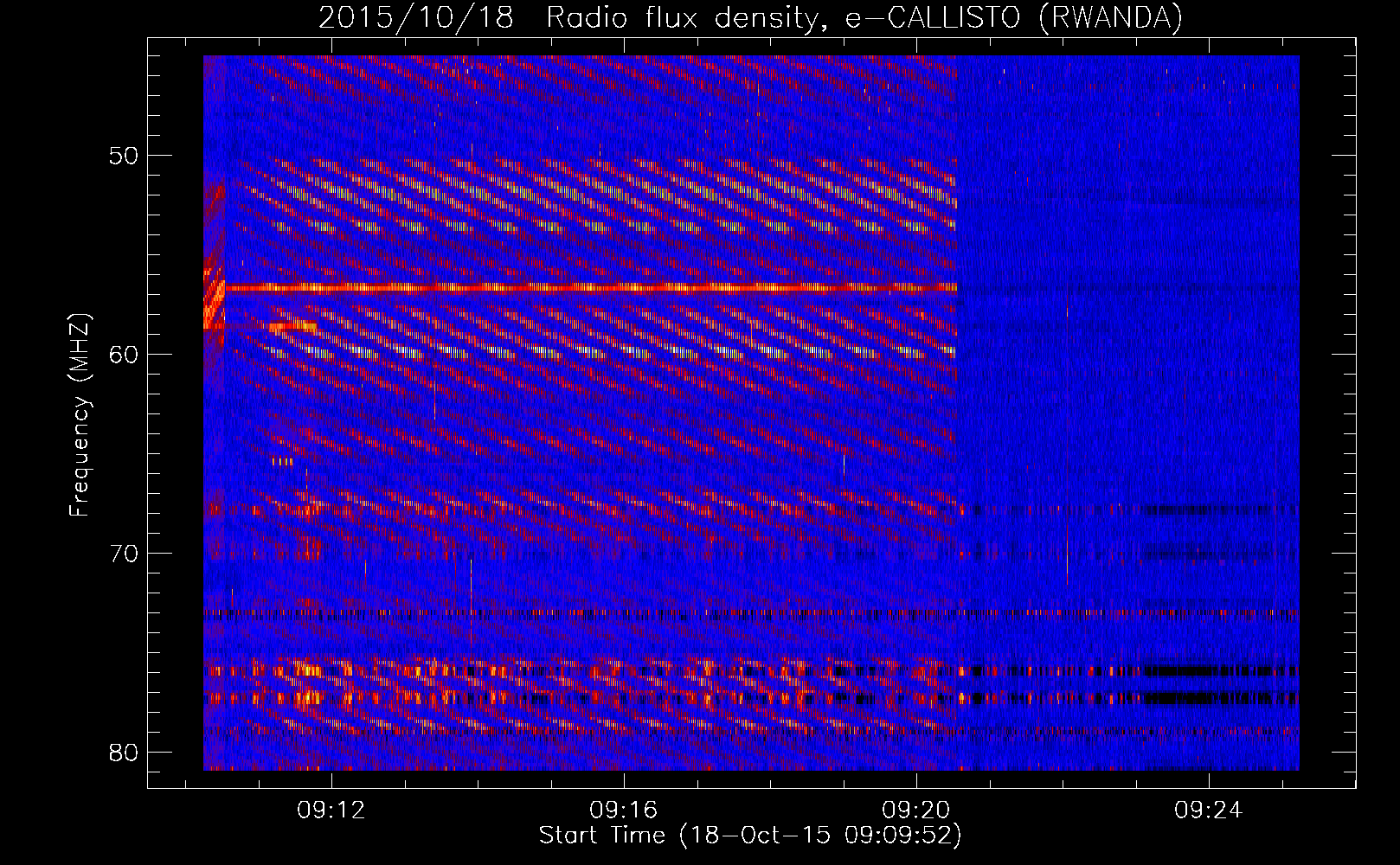Click the Start Time x-axis label
The width and height of the screenshot is (1400, 865).
click(750, 836)
